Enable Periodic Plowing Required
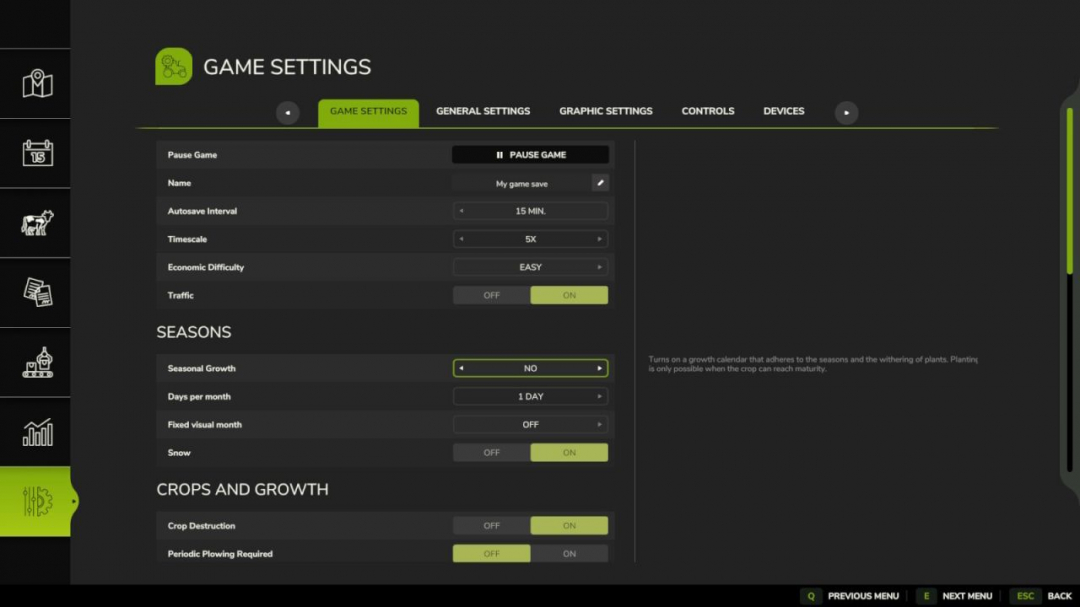The height and width of the screenshot is (607, 1080). pyautogui.click(x=569, y=553)
